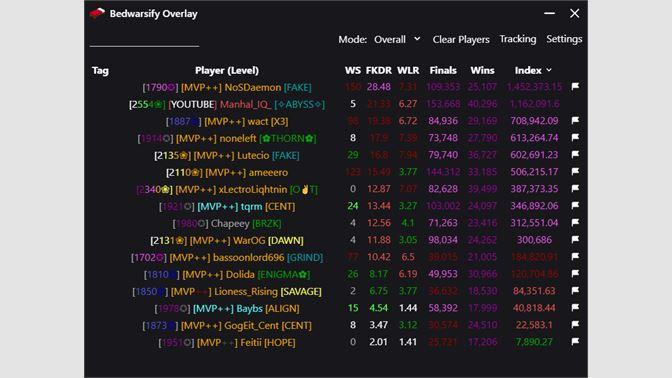This screenshot has width=672, height=378.
Task: Select player tqrm name
Action: point(251,207)
